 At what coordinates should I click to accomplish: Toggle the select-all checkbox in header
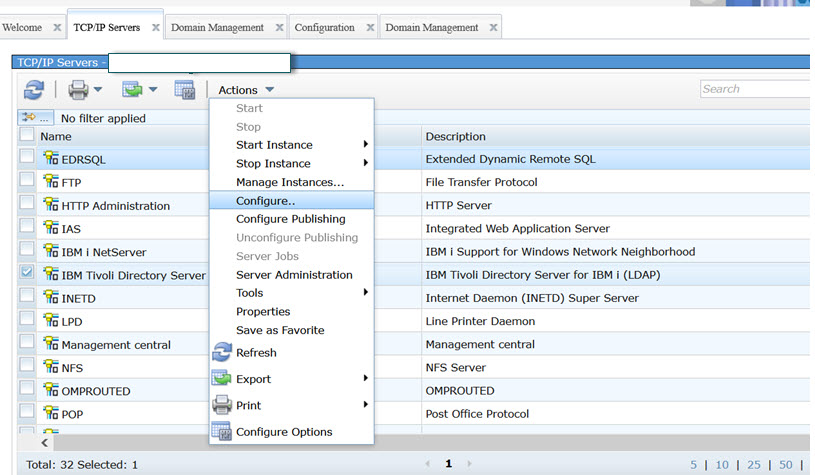coord(27,135)
